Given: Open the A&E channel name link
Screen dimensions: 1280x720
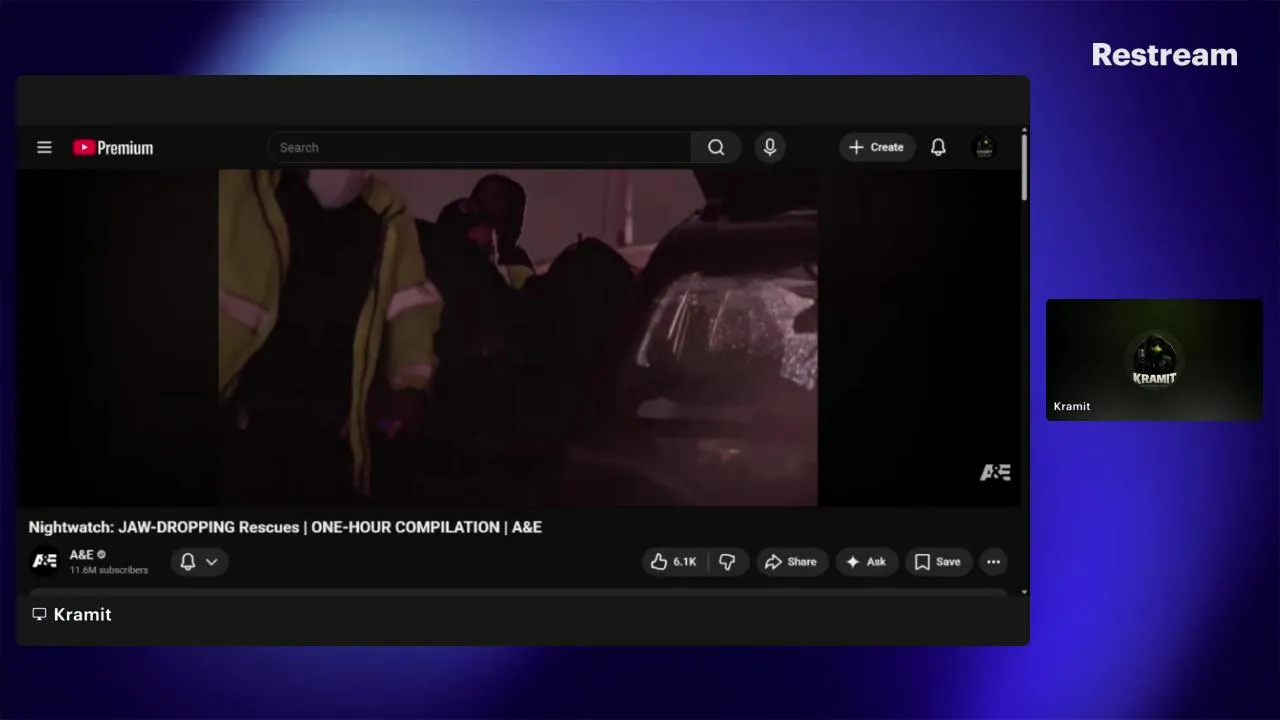Looking at the screenshot, I should tap(82, 554).
